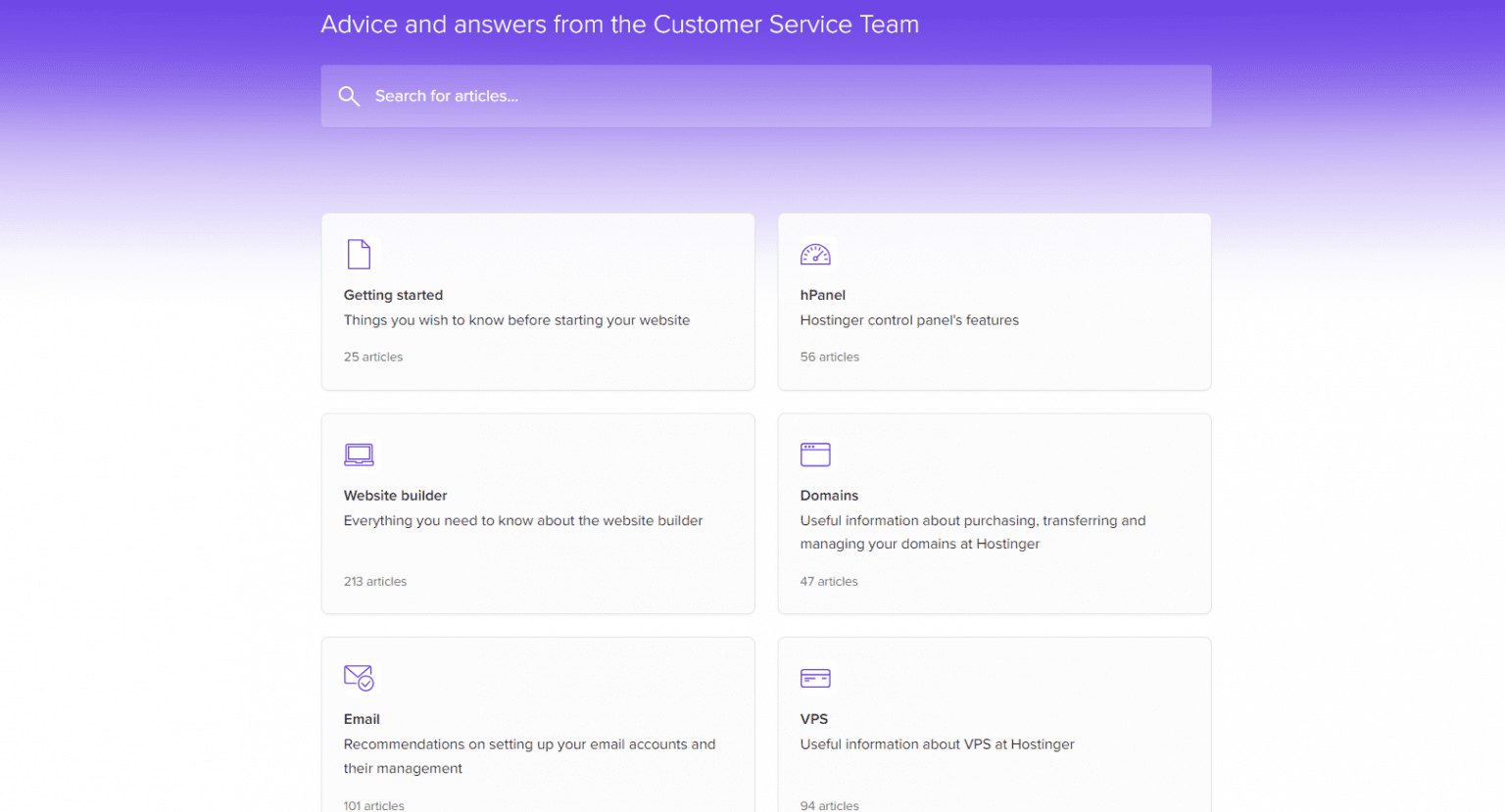Screen dimensions: 1505x812
Task: Click the VPS server icon
Action: [815, 677]
